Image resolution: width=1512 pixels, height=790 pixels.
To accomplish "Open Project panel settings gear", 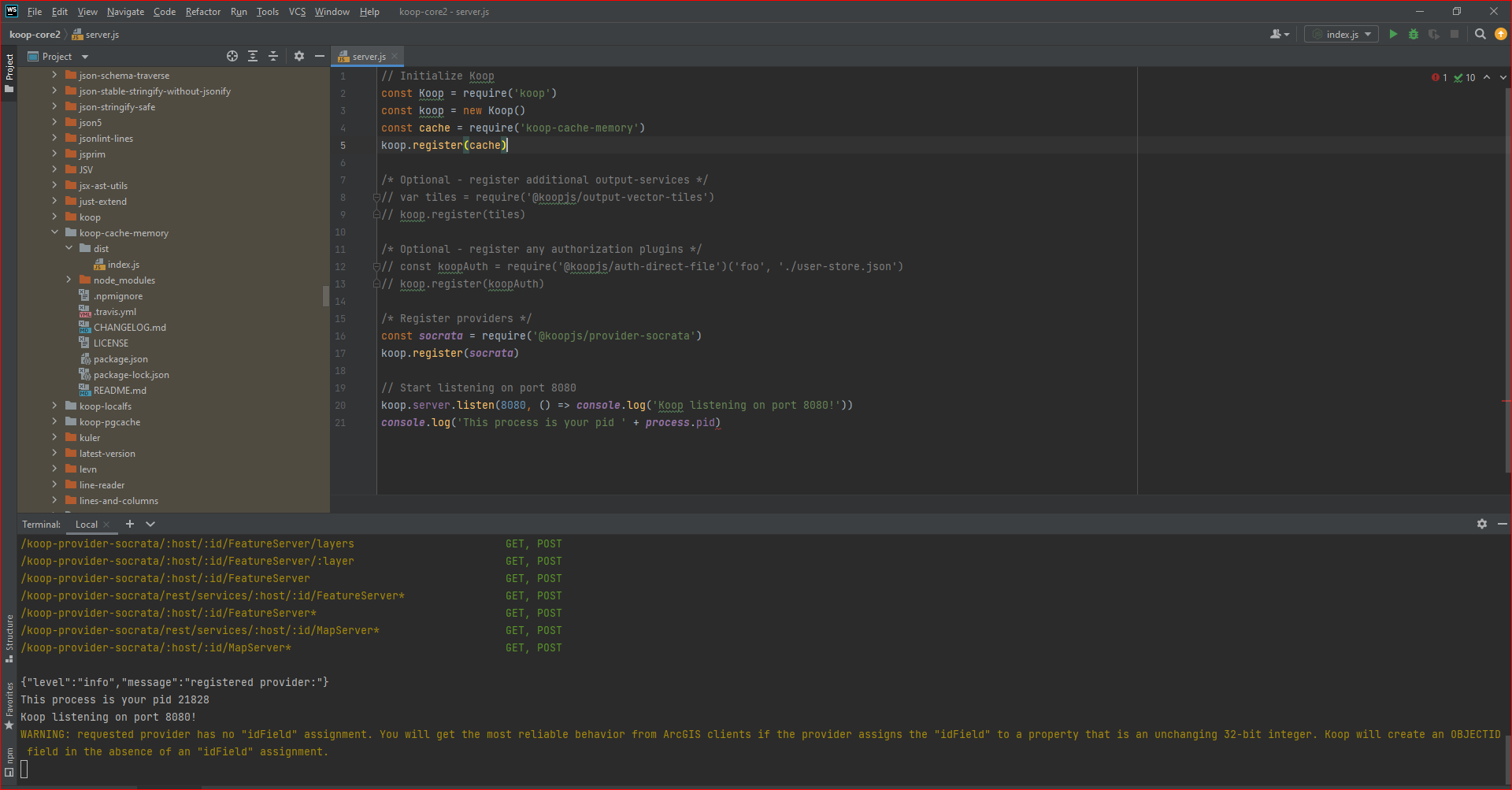I will click(299, 56).
